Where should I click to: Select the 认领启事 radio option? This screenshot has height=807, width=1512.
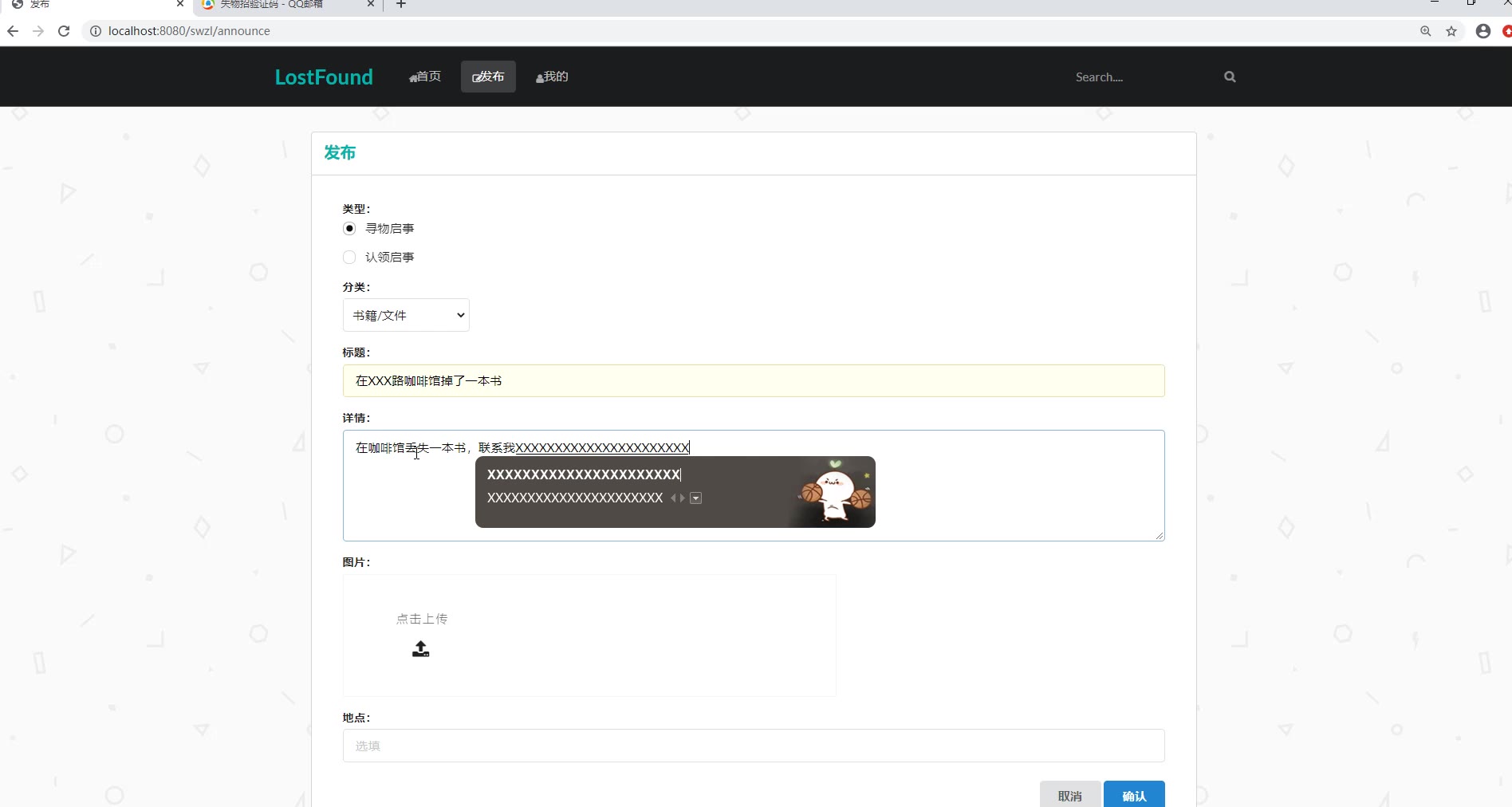pos(349,258)
